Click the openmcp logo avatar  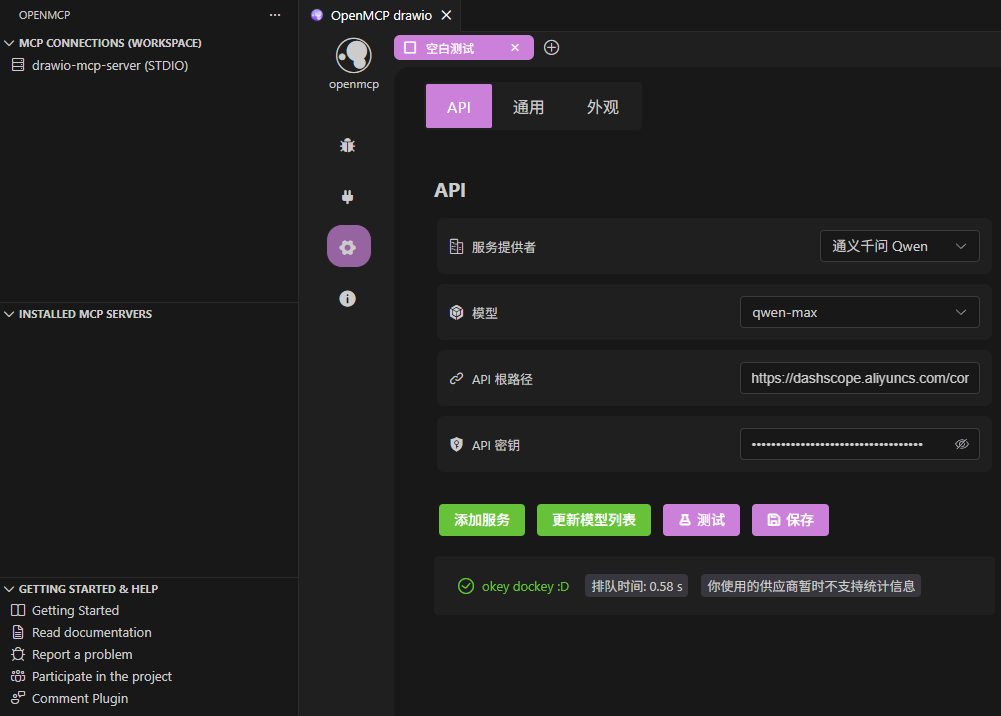click(354, 56)
